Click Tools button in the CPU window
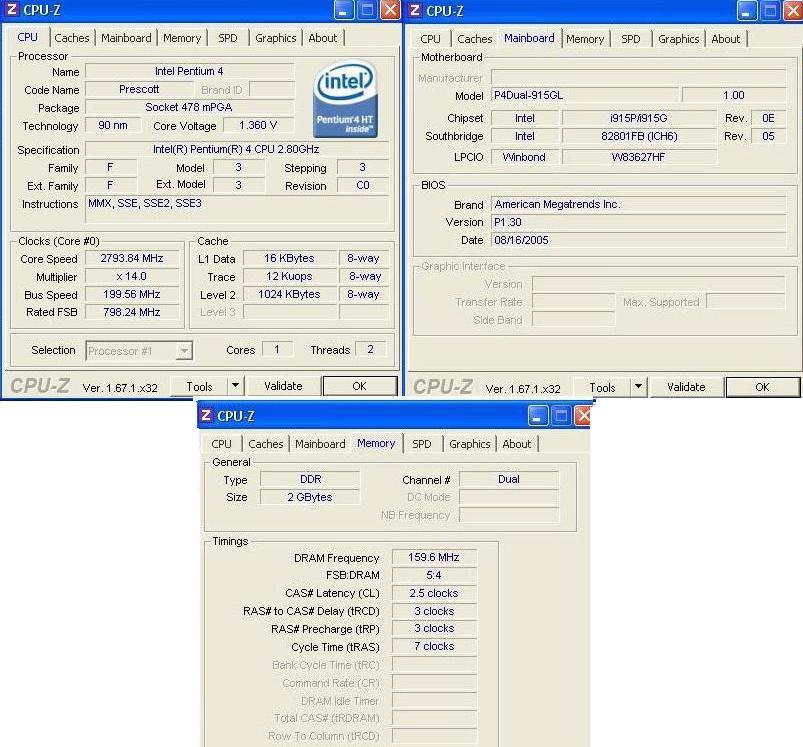Screen dimensions: 803x747 tap(199, 386)
